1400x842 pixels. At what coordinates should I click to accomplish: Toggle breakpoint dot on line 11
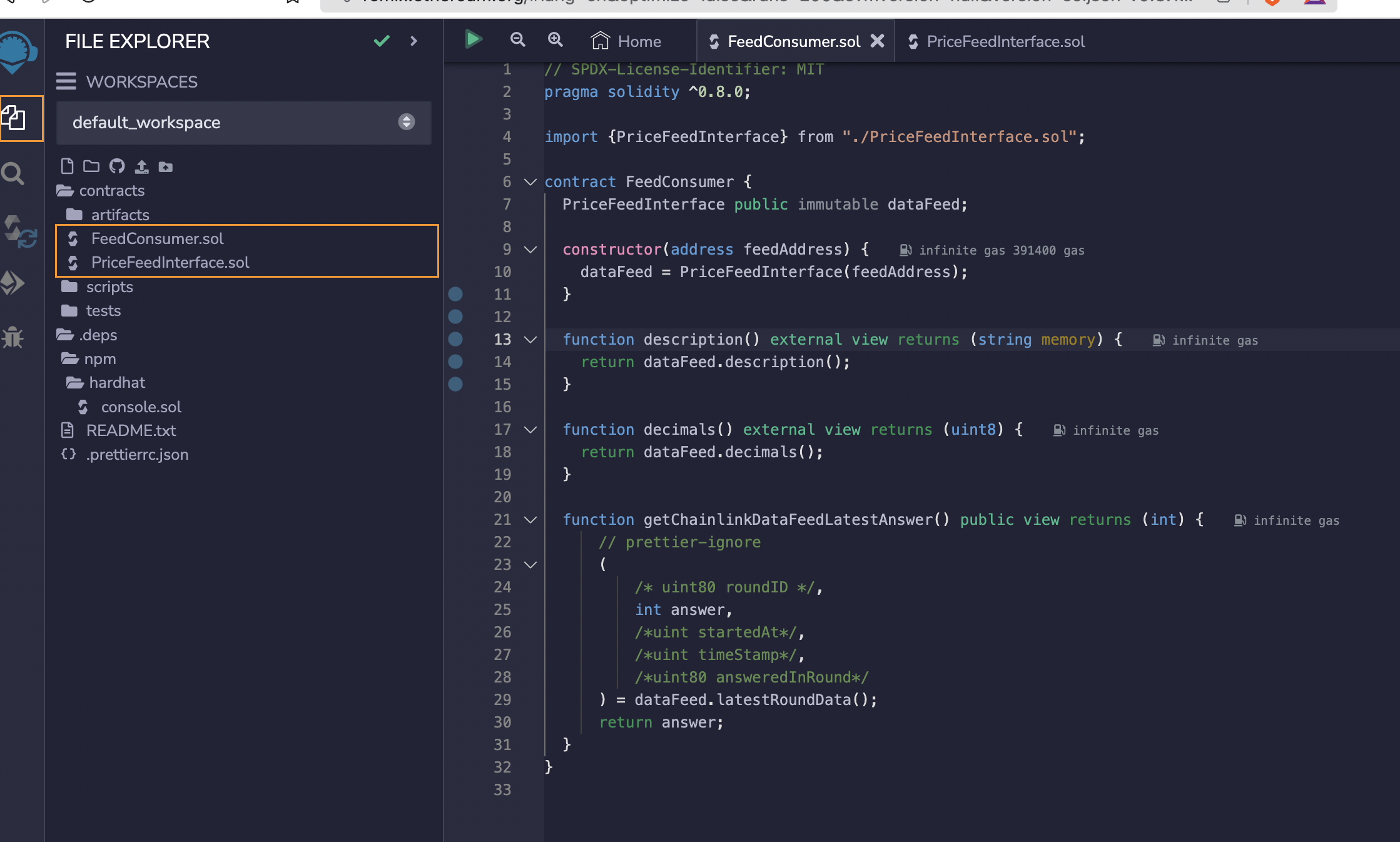[x=455, y=294]
